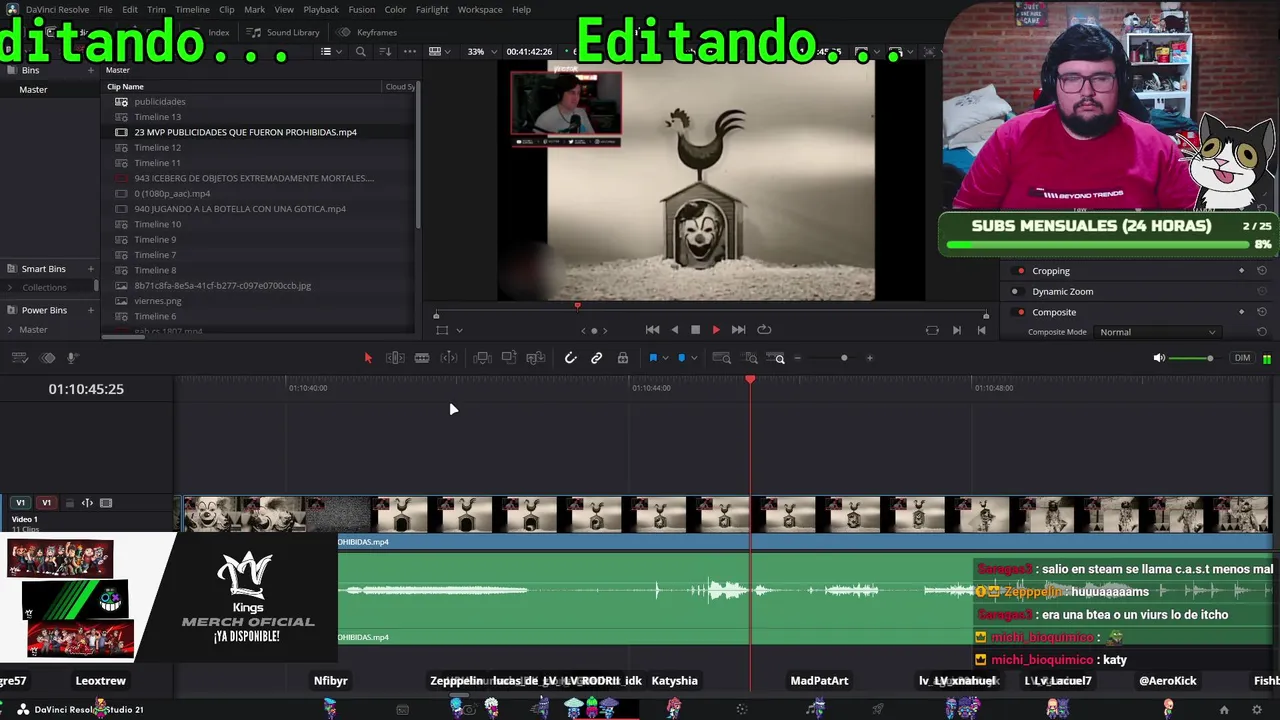Zoom out timeline with minus button
Viewport: 1280px width, 720px height.
point(797,358)
